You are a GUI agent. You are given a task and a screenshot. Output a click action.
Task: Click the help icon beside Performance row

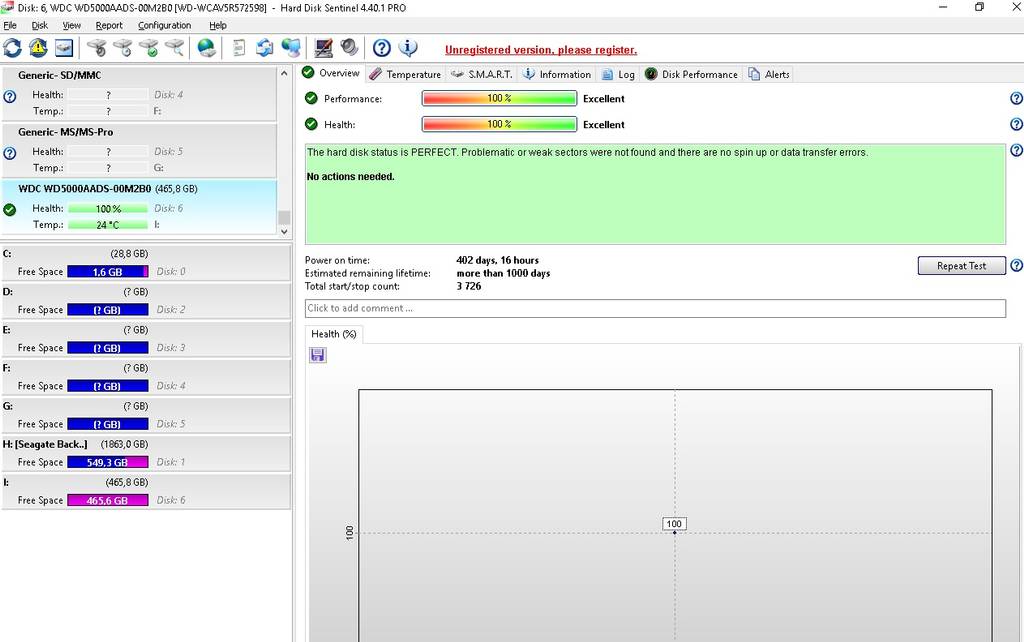1016,98
